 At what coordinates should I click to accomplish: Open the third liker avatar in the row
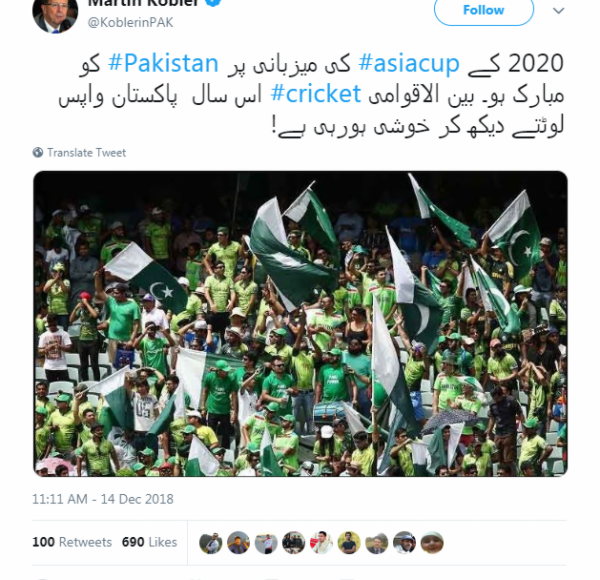pos(266,543)
